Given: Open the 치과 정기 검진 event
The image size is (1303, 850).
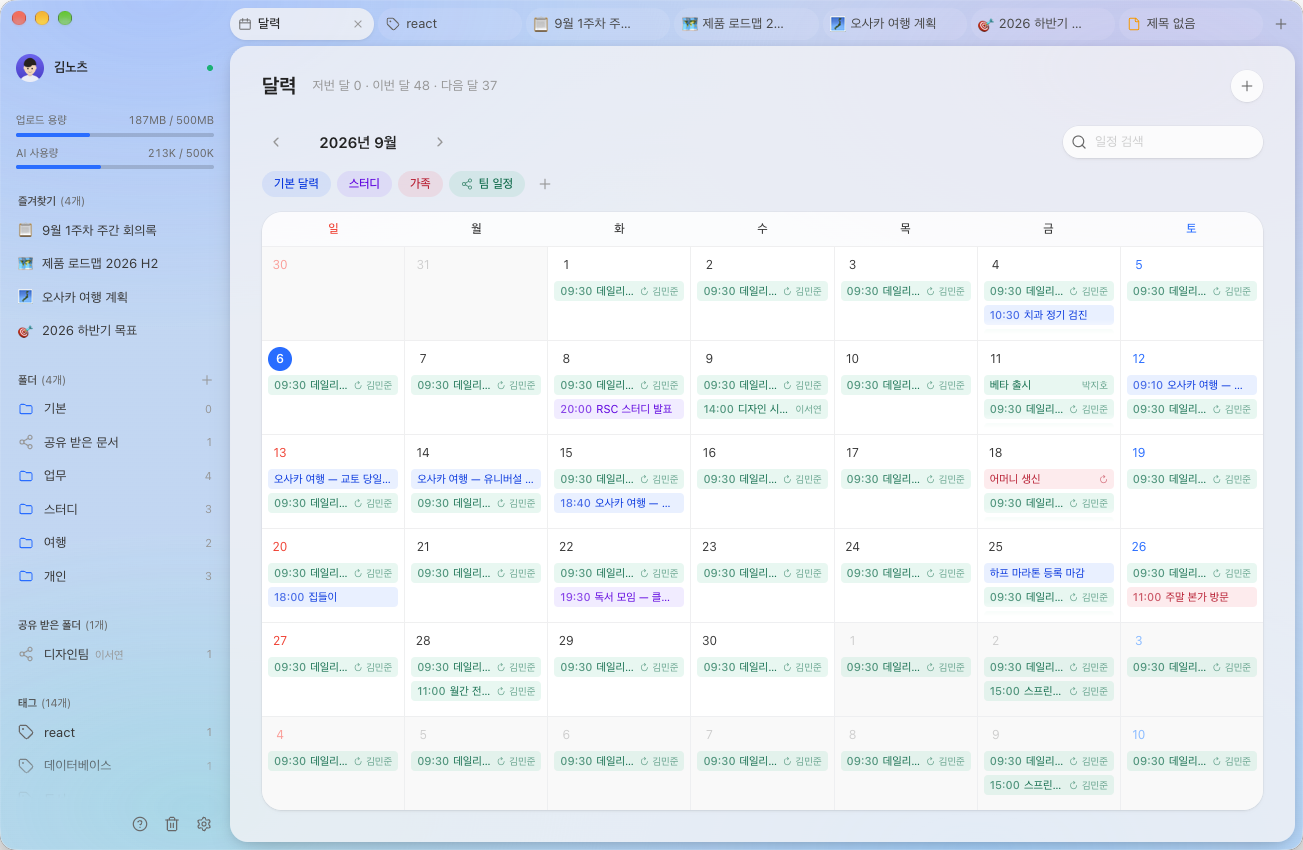Looking at the screenshot, I should coord(1048,315).
